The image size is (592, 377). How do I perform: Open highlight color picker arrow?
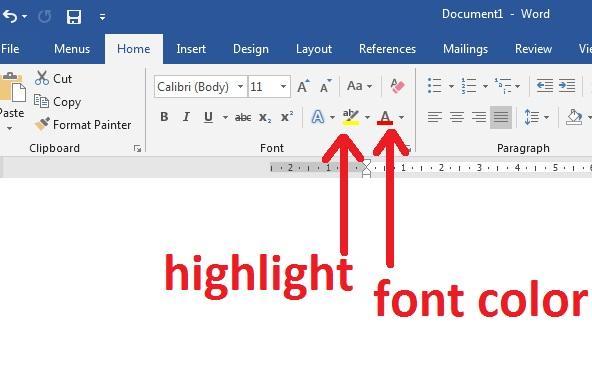coord(367,117)
